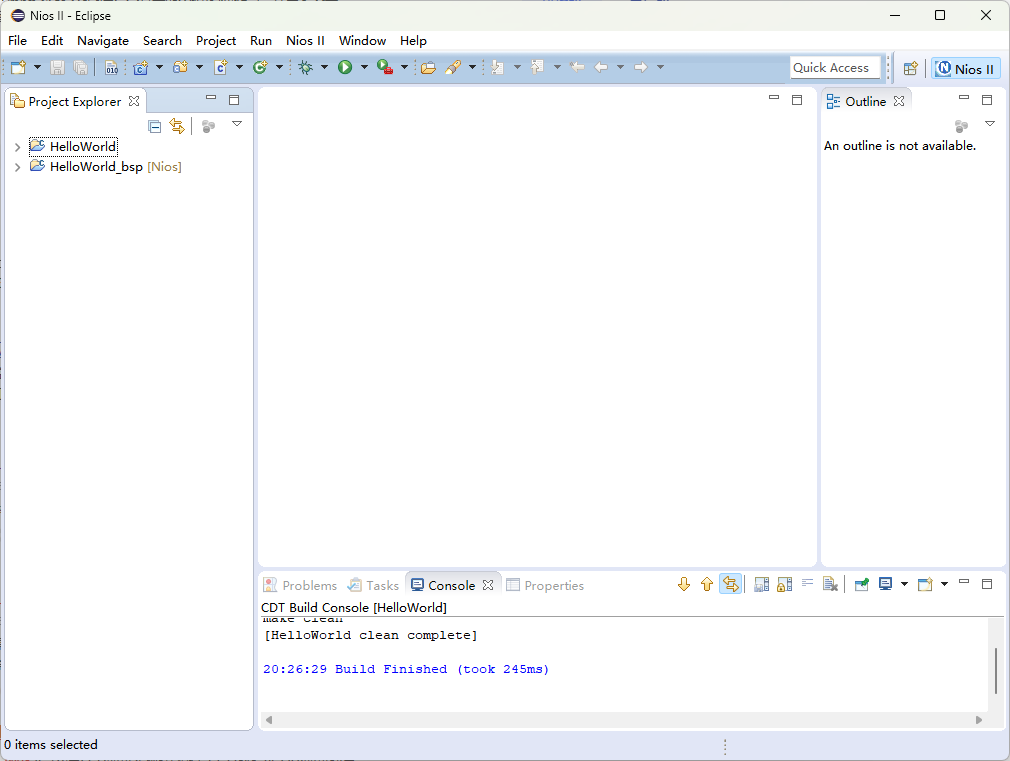
Task: Click the Display Selected Console monitor icon
Action: click(x=886, y=584)
